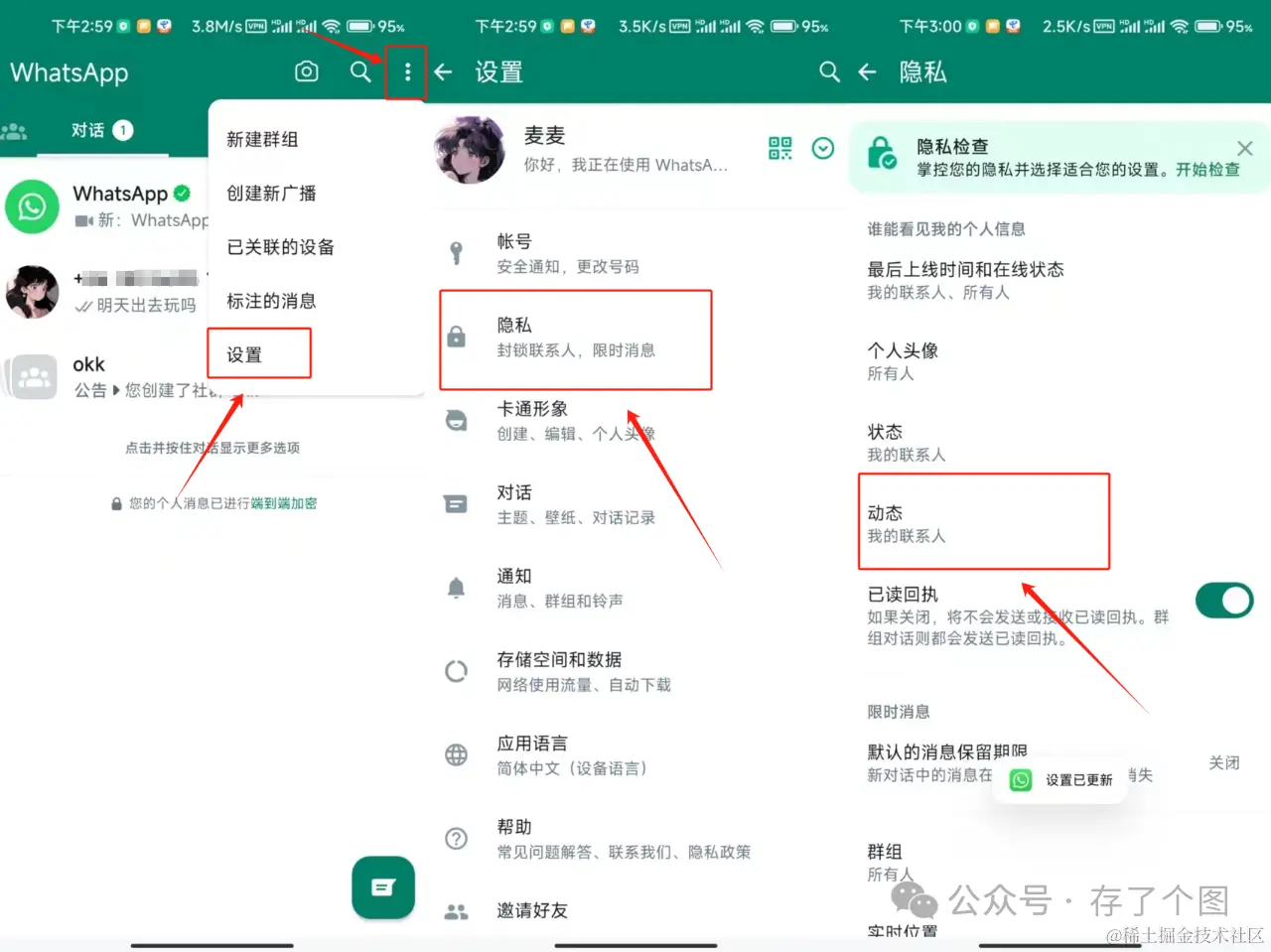This screenshot has height=952, width=1271.
Task: Tap the chat icon for 对话
Action: tap(456, 504)
